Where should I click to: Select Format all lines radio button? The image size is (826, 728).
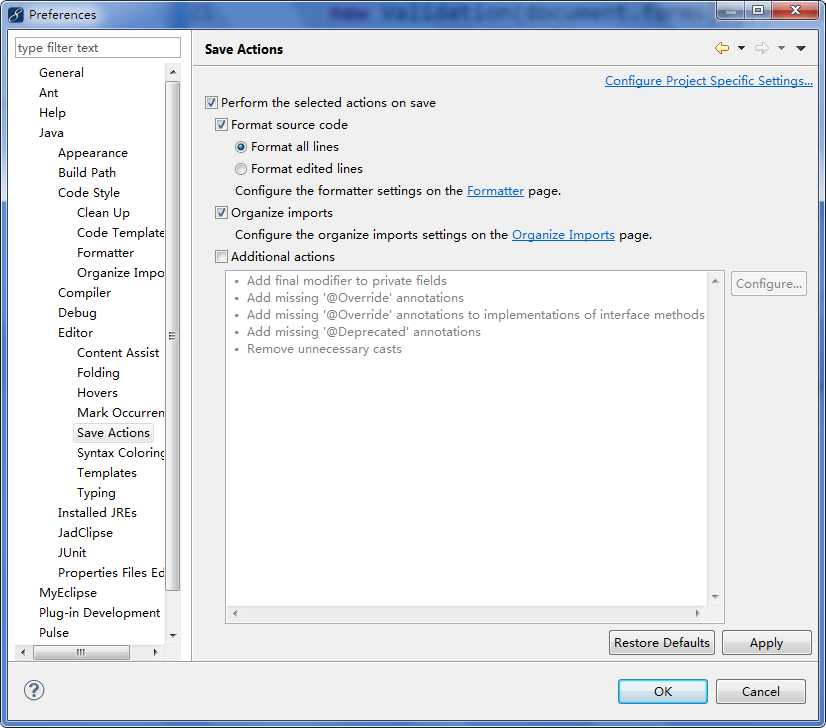tap(241, 147)
